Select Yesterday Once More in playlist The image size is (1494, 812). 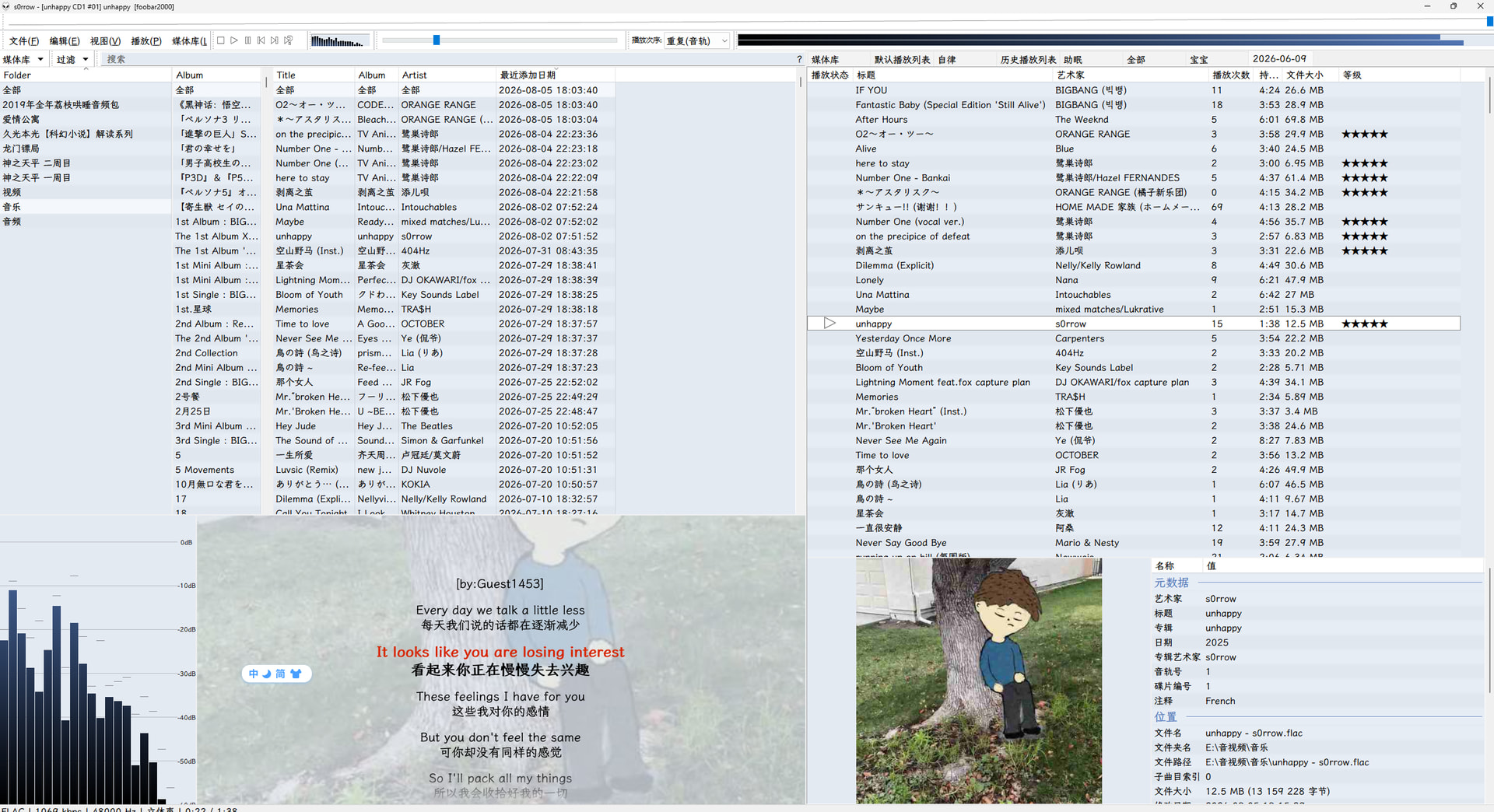pyautogui.click(x=1134, y=338)
